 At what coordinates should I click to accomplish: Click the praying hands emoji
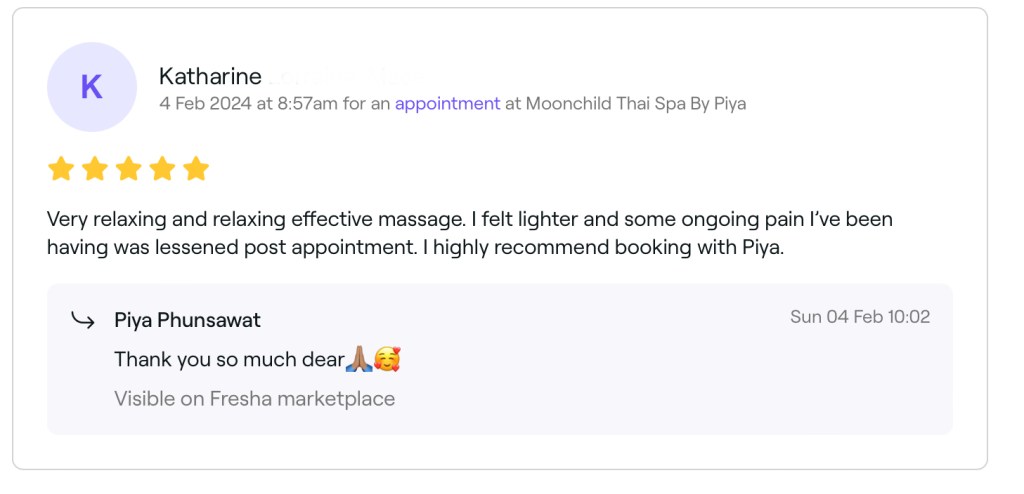pos(359,359)
